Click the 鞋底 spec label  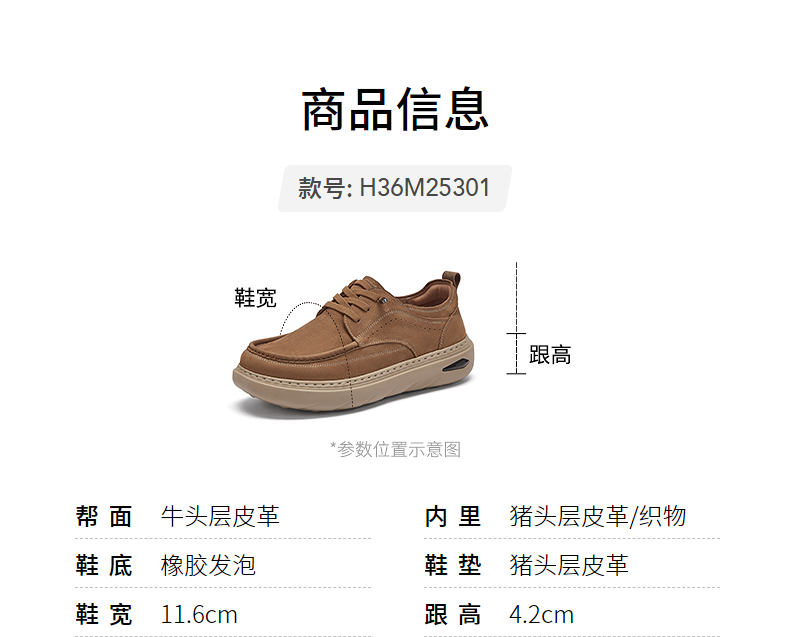(x=104, y=565)
